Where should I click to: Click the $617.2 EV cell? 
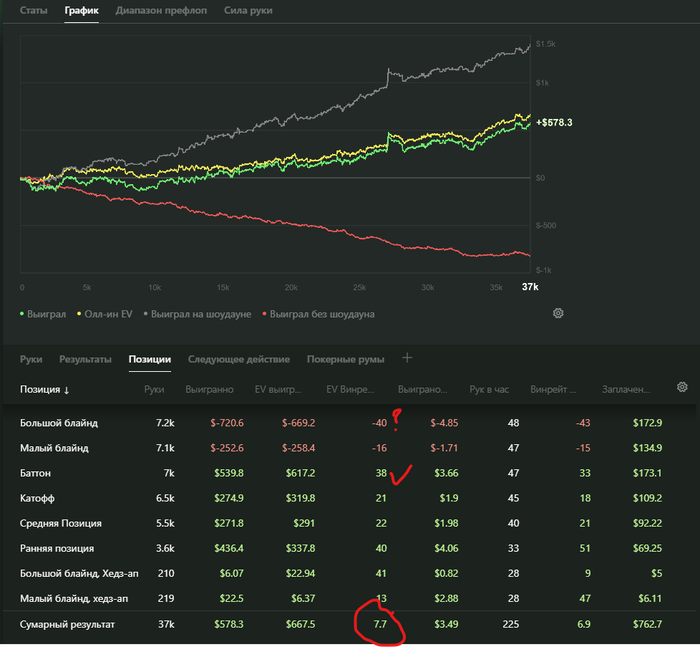point(300,473)
